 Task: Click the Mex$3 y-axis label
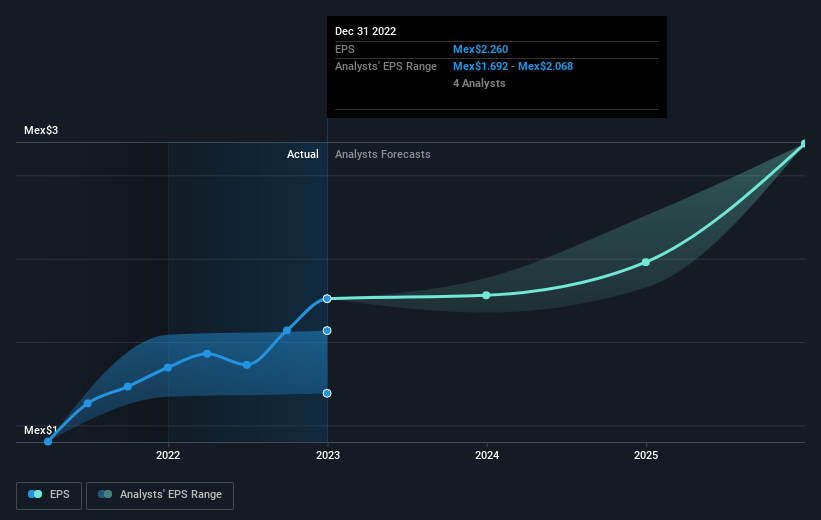click(41, 130)
